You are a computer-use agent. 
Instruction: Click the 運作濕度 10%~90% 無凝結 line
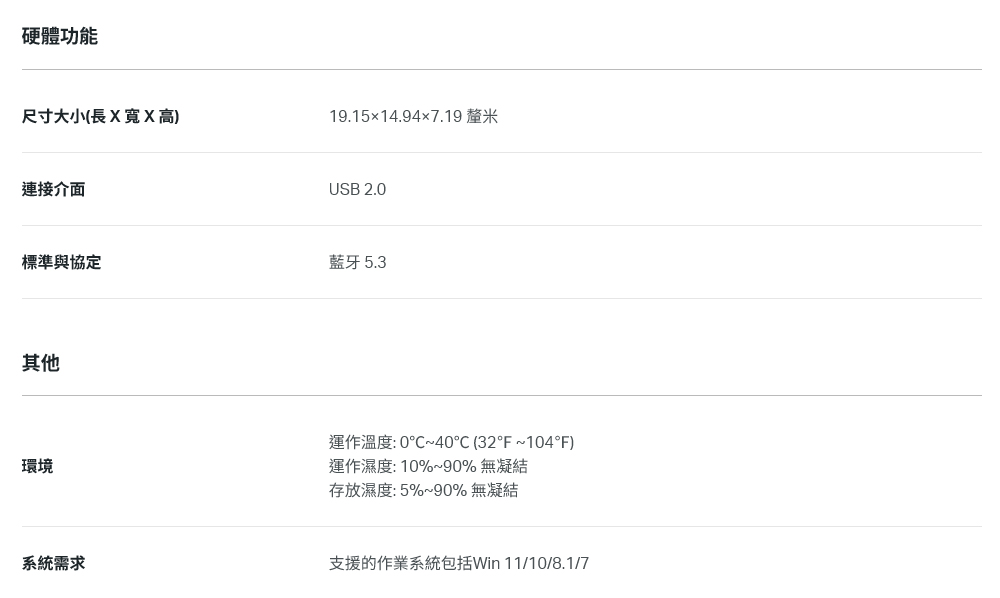(x=429, y=466)
